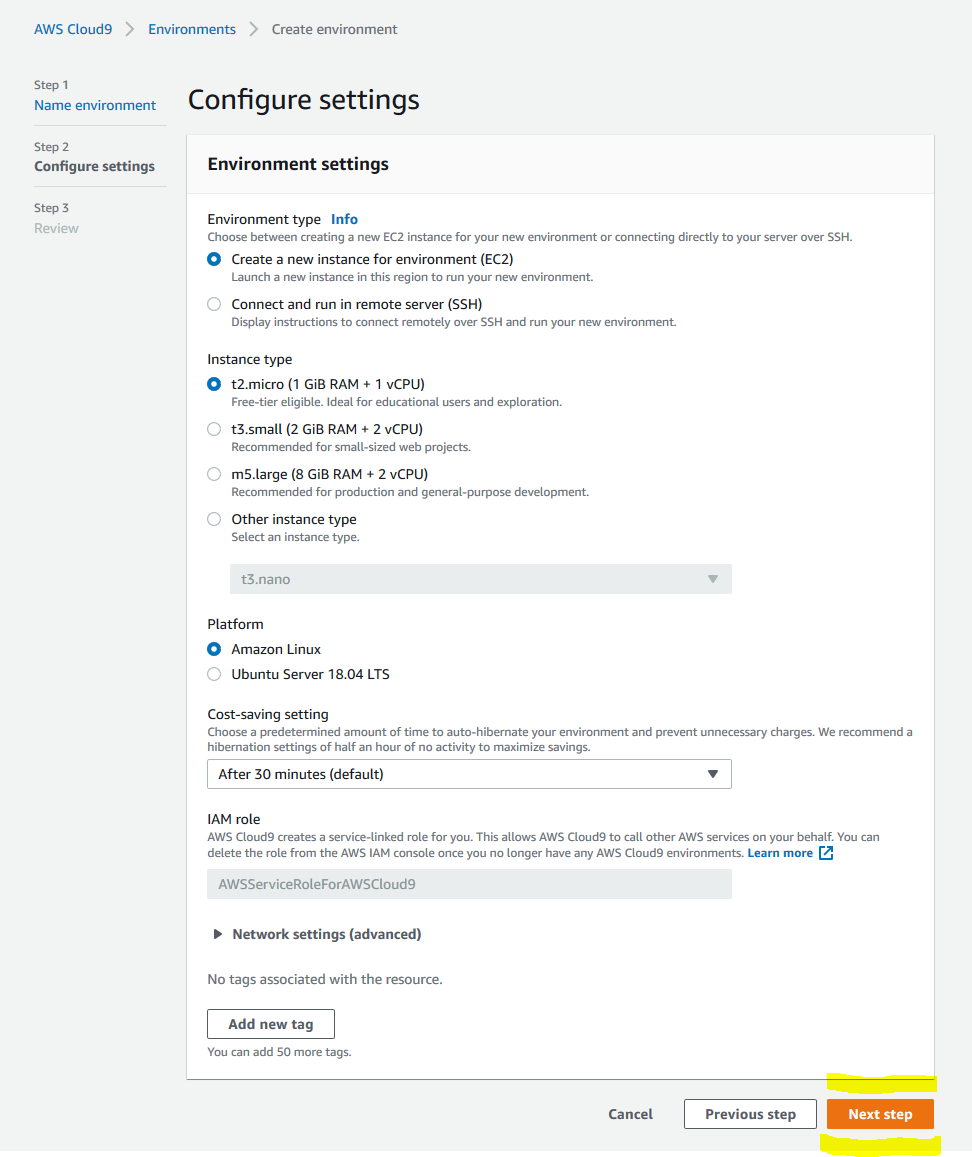Select Other instance type option

point(214,519)
